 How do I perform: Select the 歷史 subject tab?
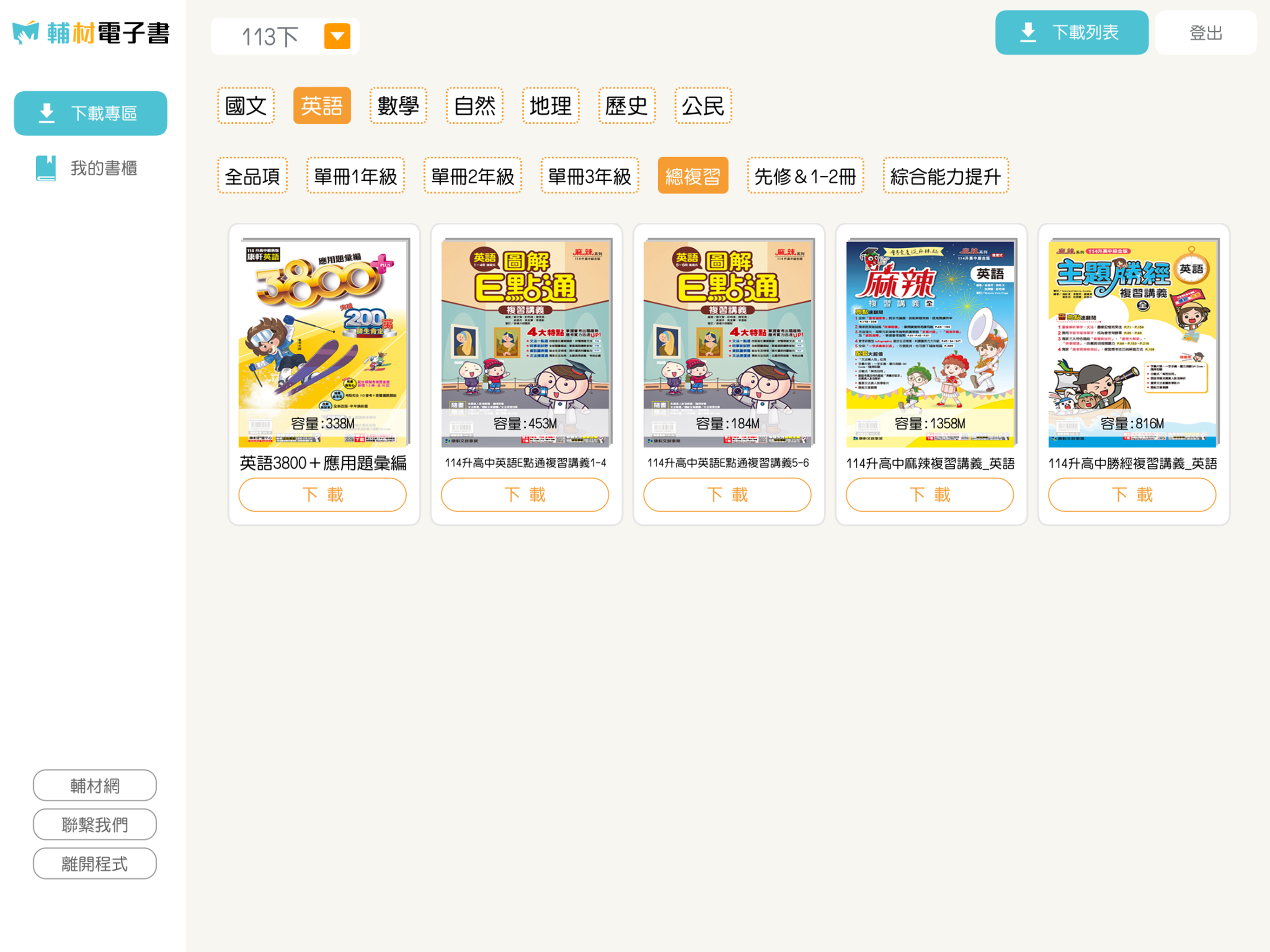[626, 106]
